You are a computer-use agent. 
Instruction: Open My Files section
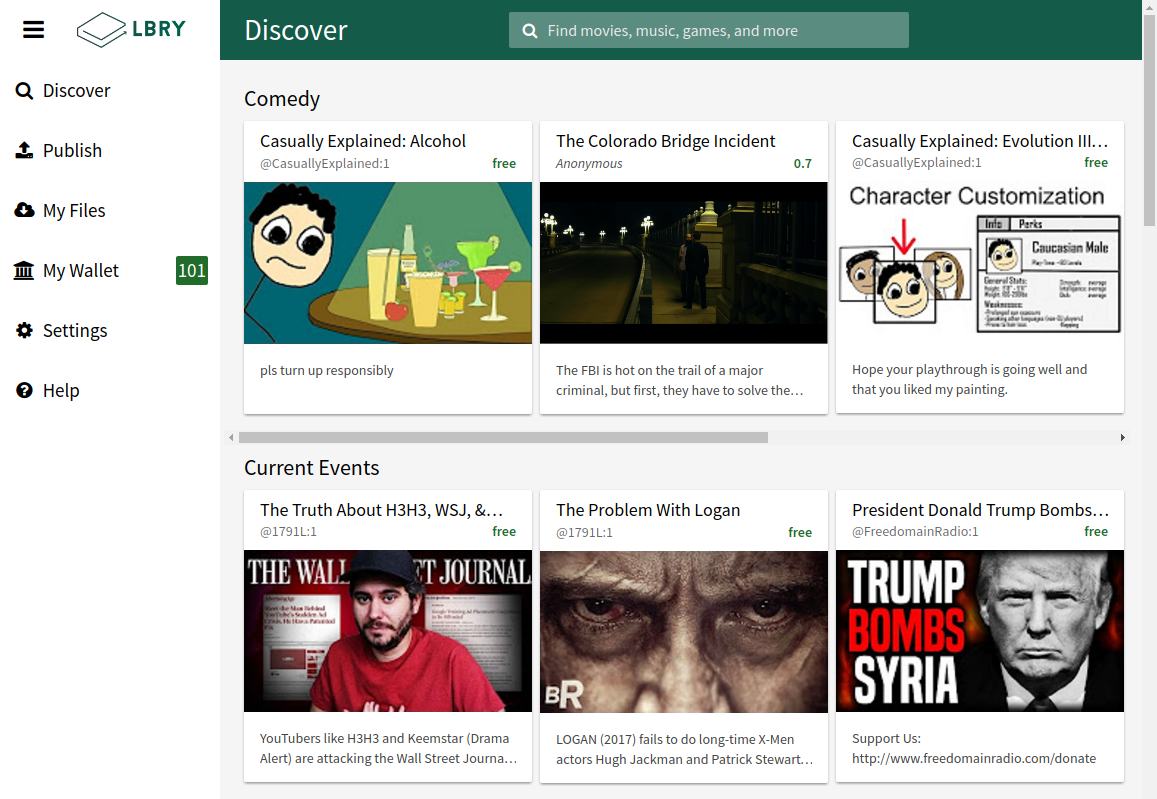tap(74, 211)
